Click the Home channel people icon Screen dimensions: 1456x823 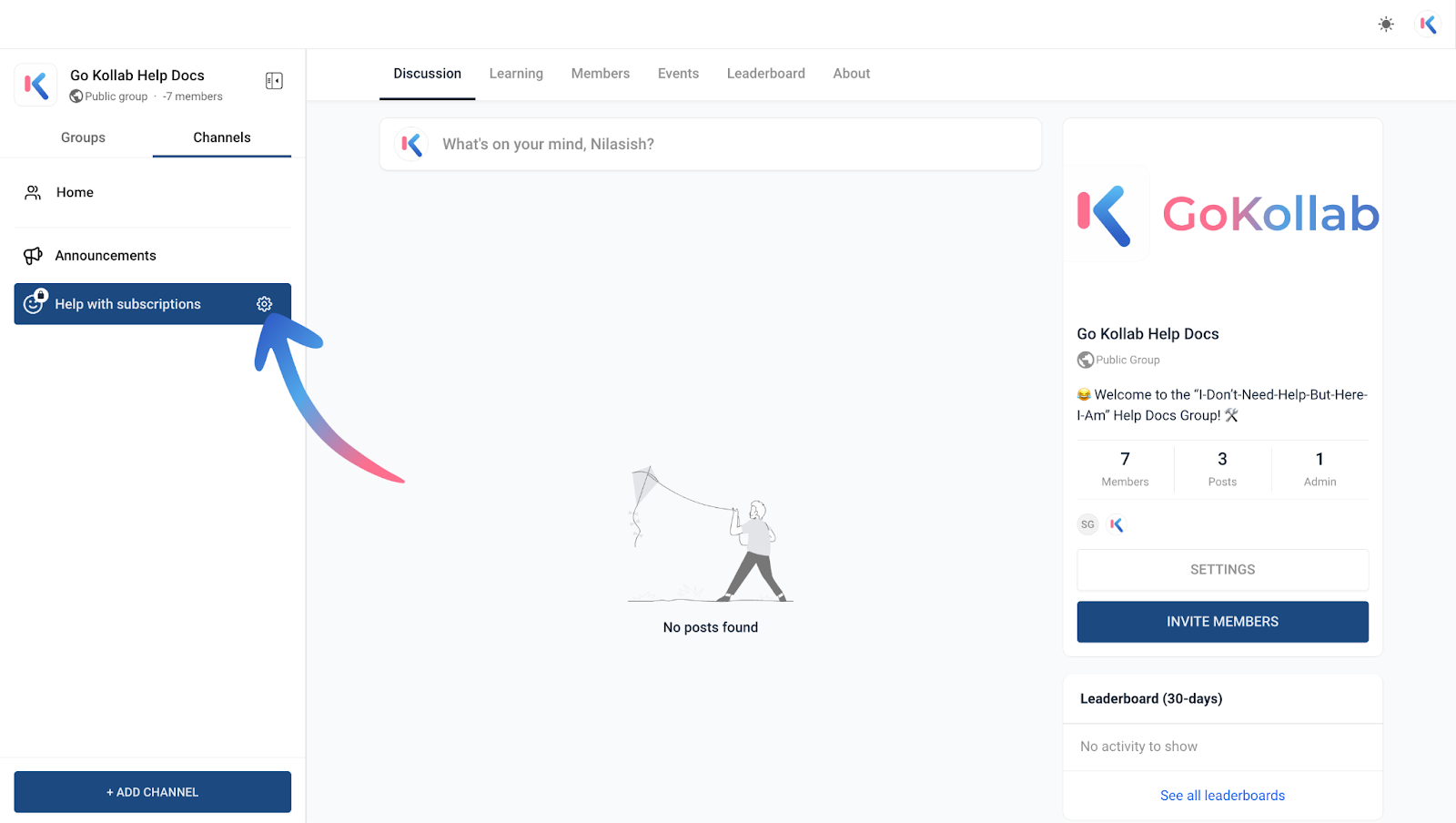(33, 193)
